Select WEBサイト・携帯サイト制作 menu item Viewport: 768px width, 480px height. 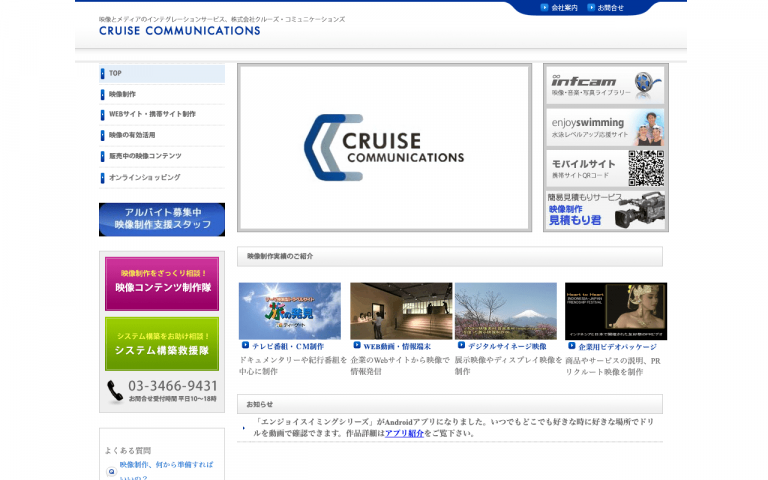[x=162, y=114]
